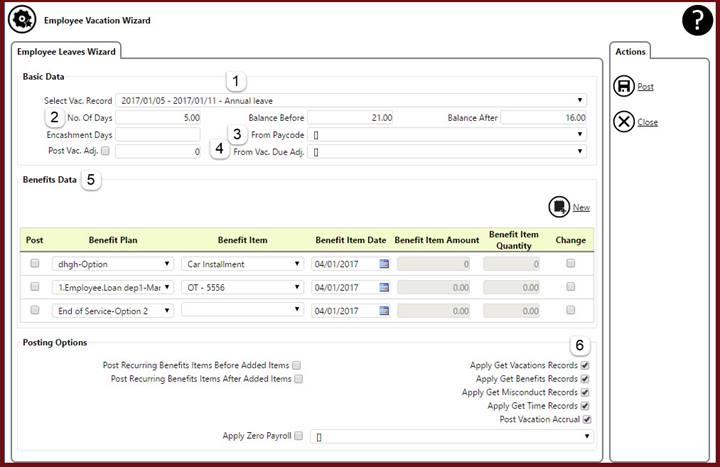Click the Post save icon
The height and width of the screenshot is (467, 720).
coord(623,87)
